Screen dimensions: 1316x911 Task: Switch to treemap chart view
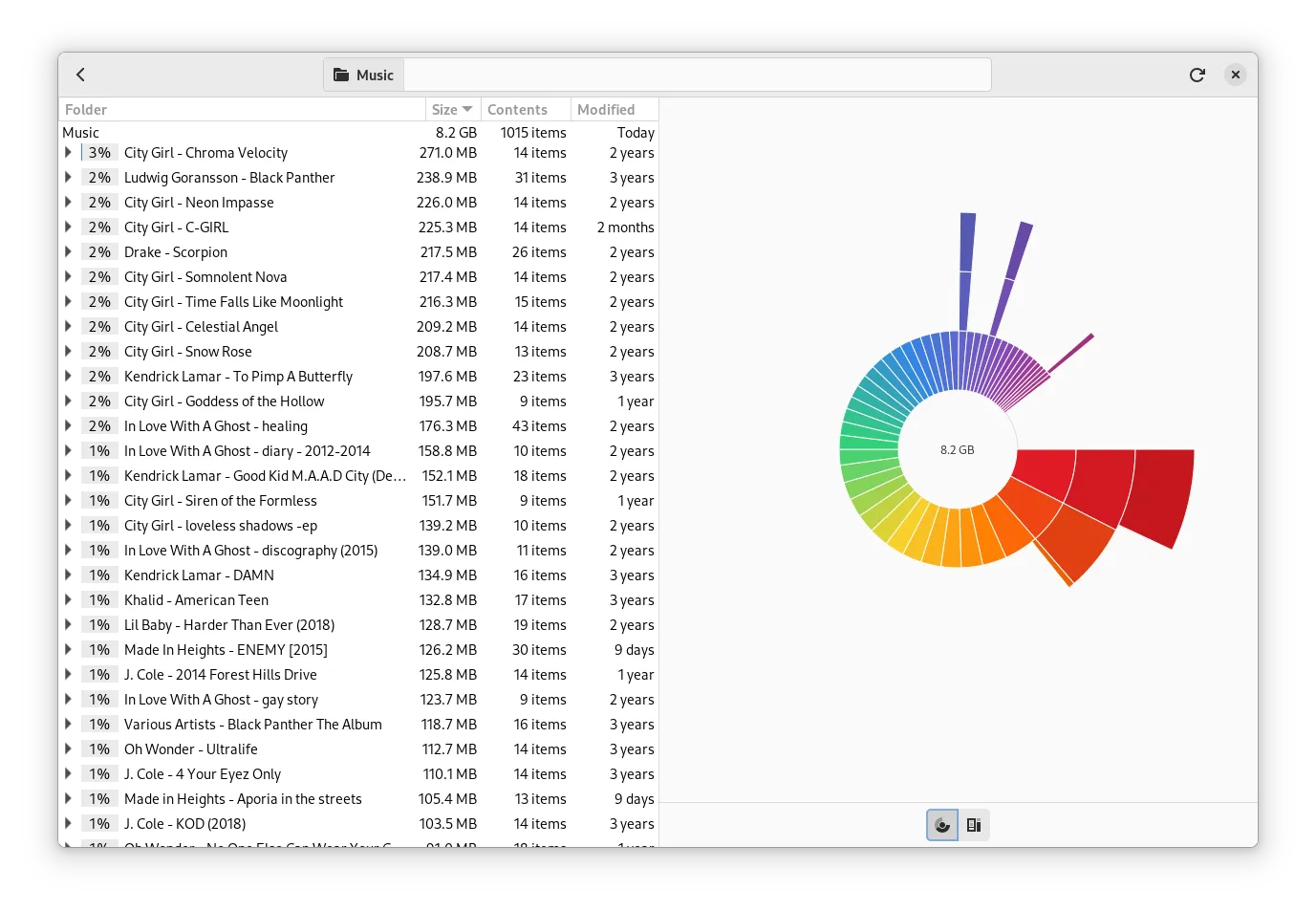(x=974, y=825)
